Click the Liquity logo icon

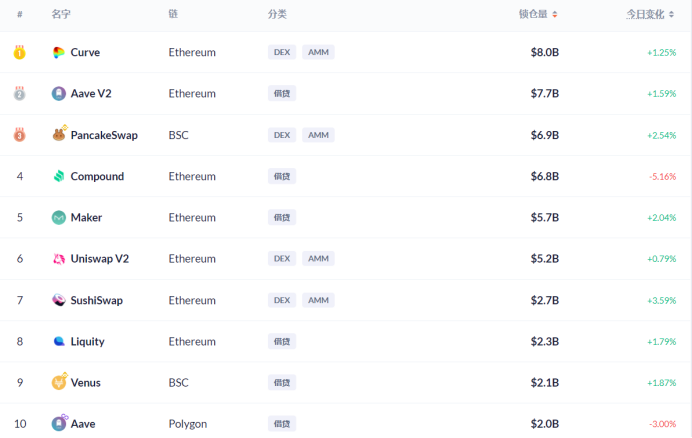click(59, 341)
